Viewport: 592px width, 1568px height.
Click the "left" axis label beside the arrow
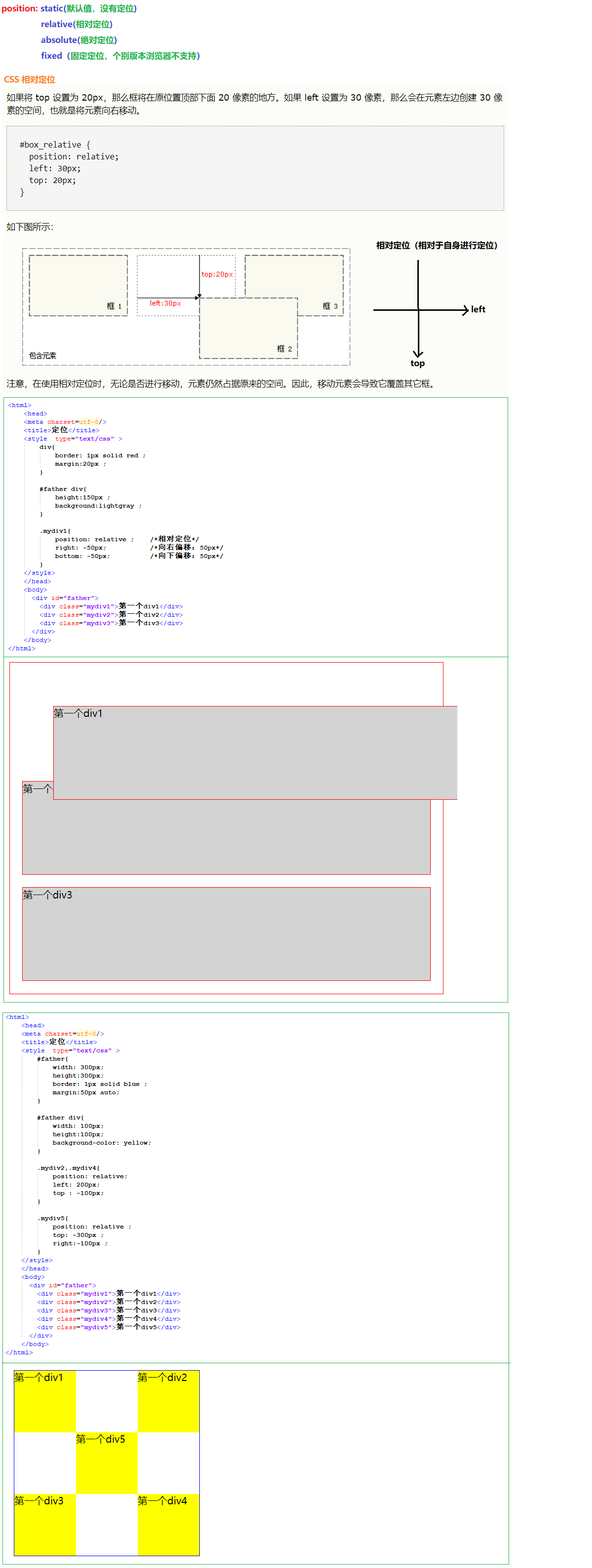[x=478, y=309]
